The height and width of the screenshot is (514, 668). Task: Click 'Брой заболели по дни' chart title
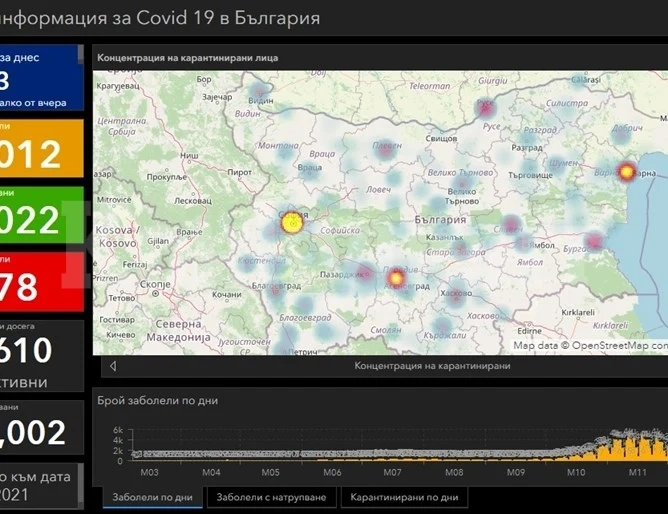tap(157, 401)
